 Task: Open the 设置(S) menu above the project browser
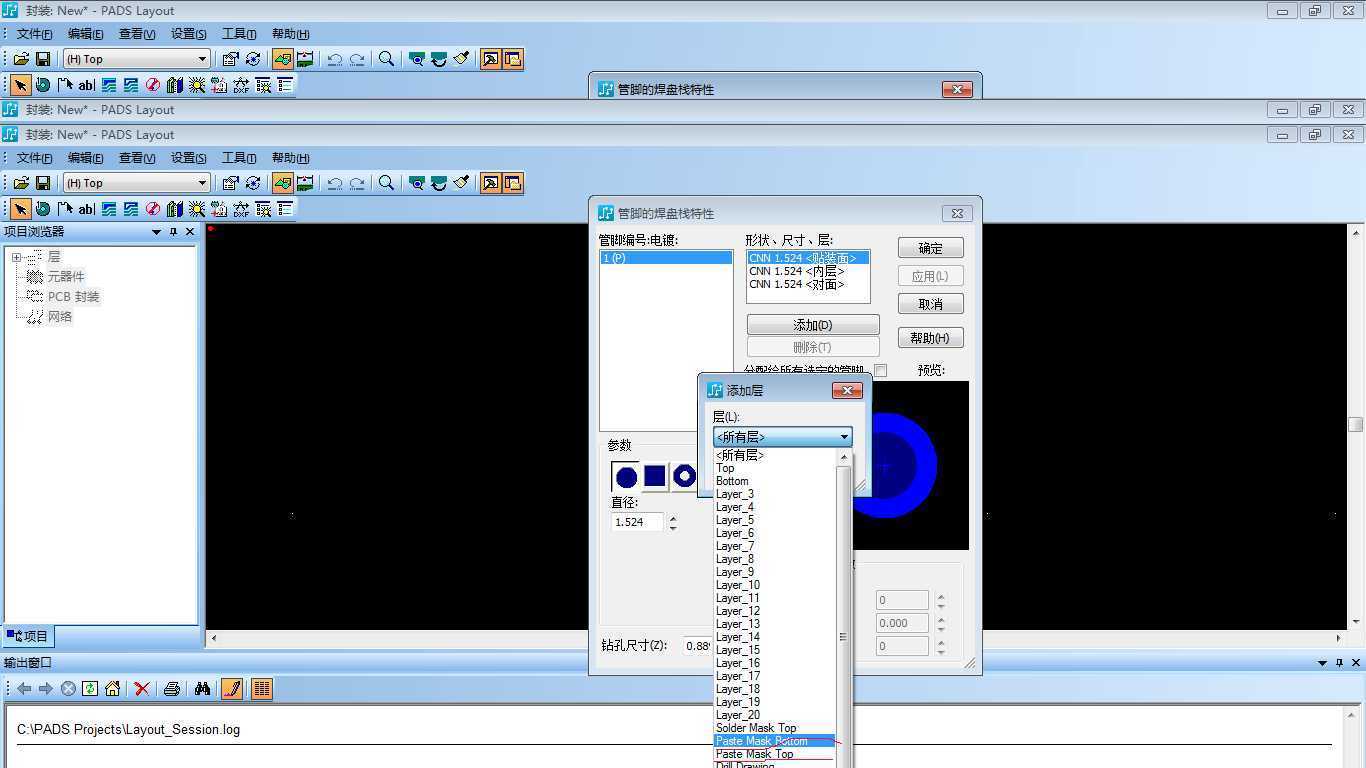pyautogui.click(x=188, y=158)
